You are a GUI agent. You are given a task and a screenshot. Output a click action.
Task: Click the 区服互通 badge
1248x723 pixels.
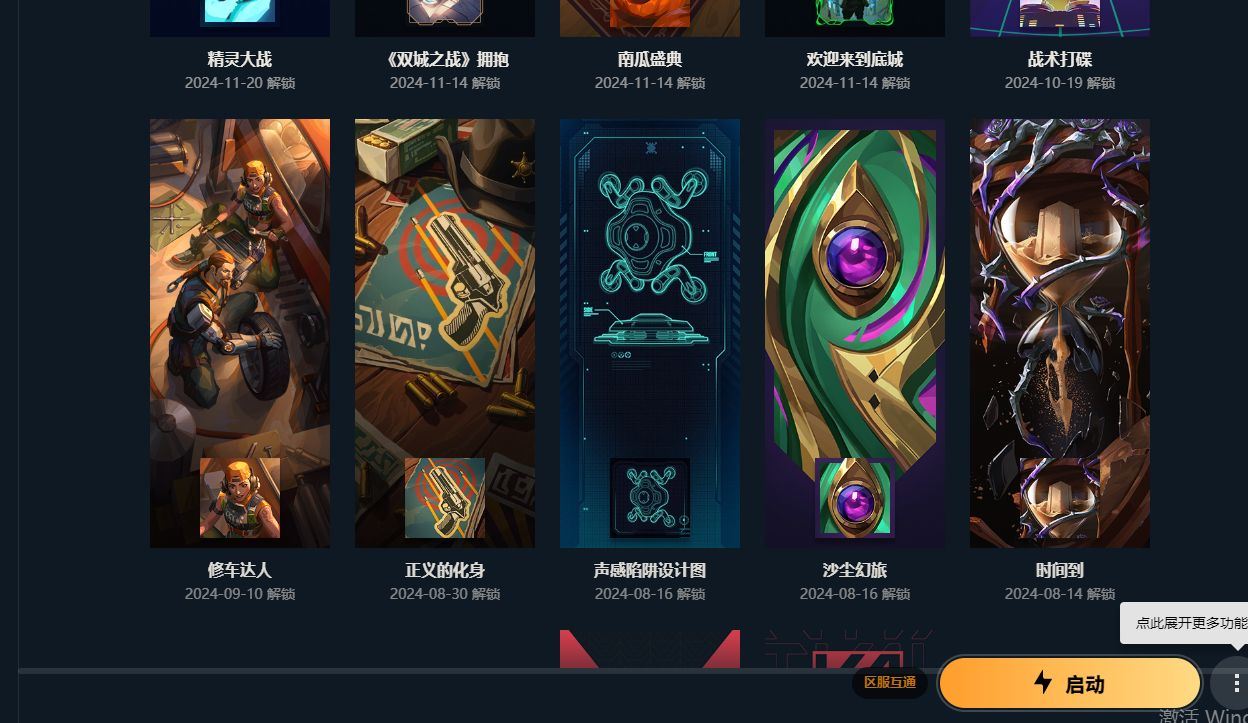pos(890,683)
